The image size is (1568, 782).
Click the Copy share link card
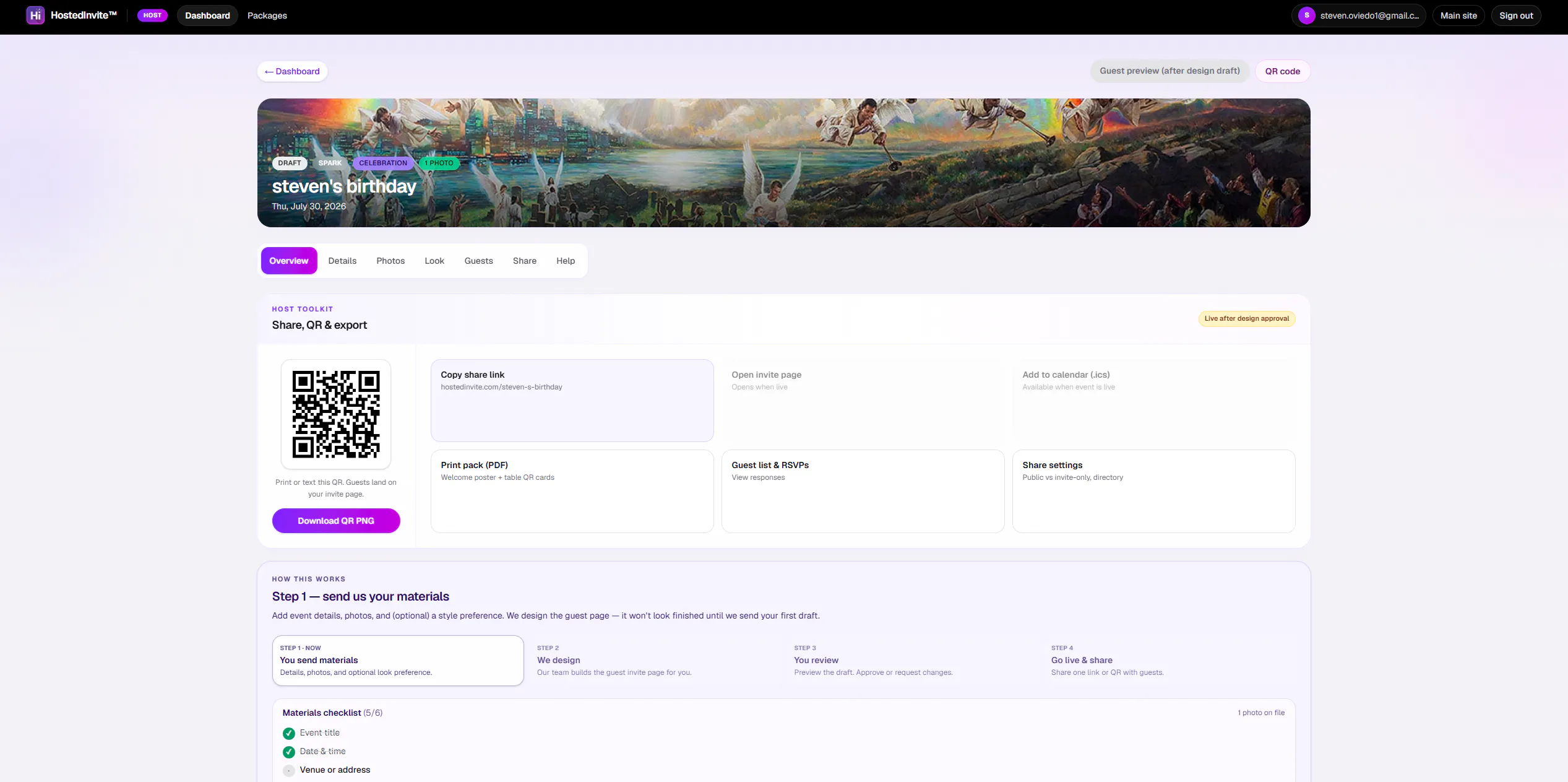point(572,401)
